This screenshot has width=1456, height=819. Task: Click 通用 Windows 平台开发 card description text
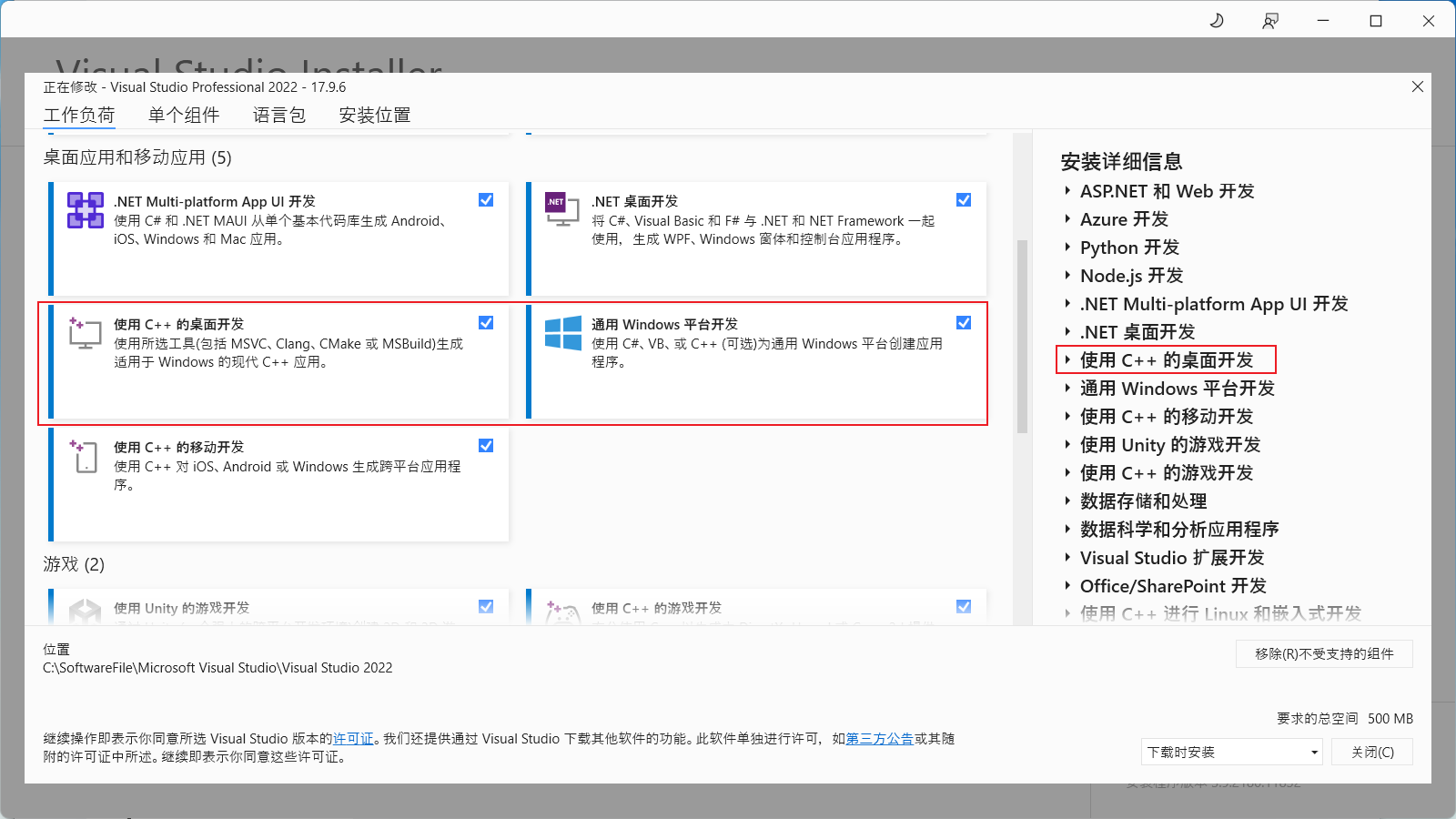[767, 353]
